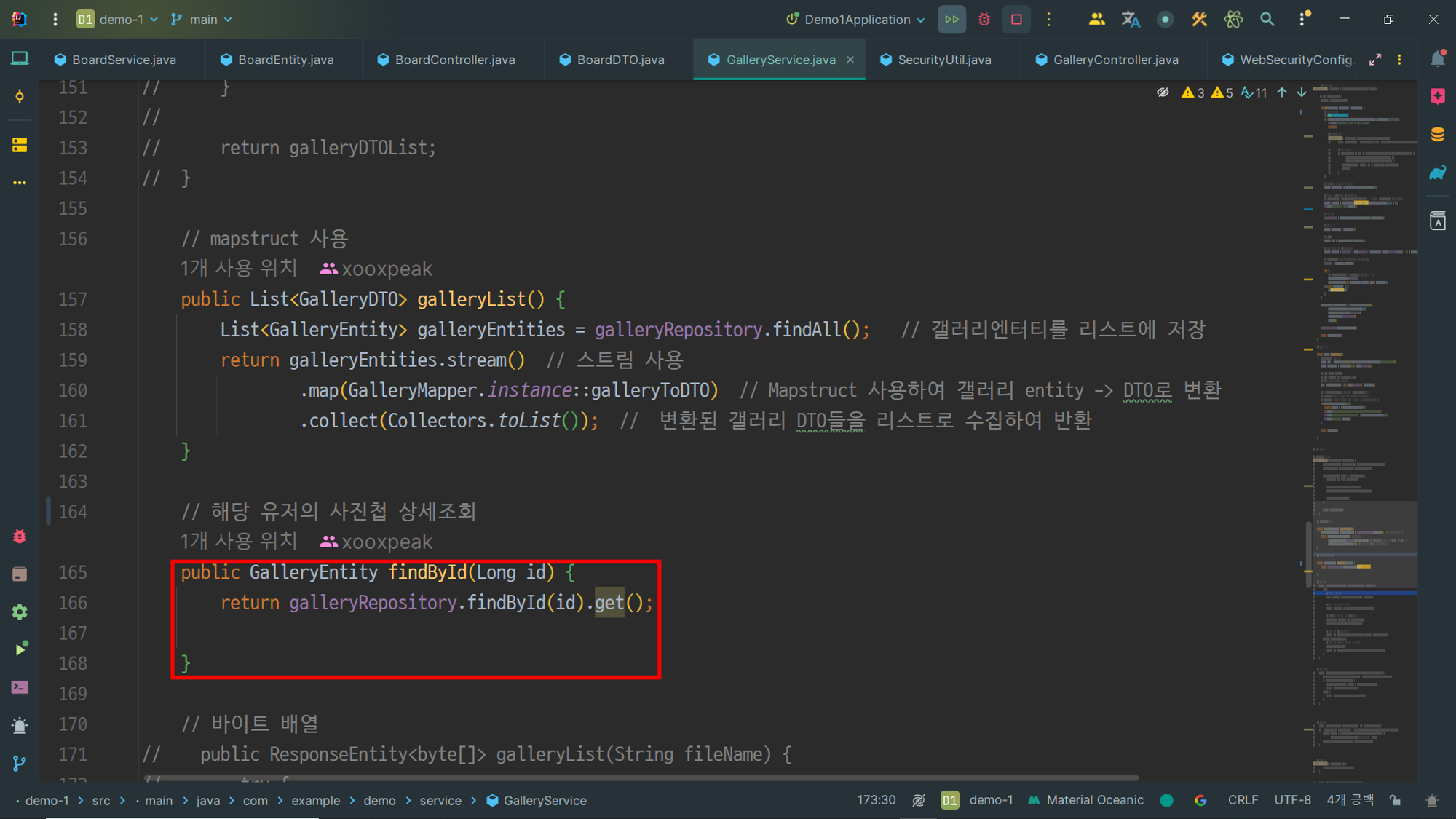Expand Demo1Application run configuration dropdown
The height and width of the screenshot is (819, 1456).
pyautogui.click(x=857, y=20)
